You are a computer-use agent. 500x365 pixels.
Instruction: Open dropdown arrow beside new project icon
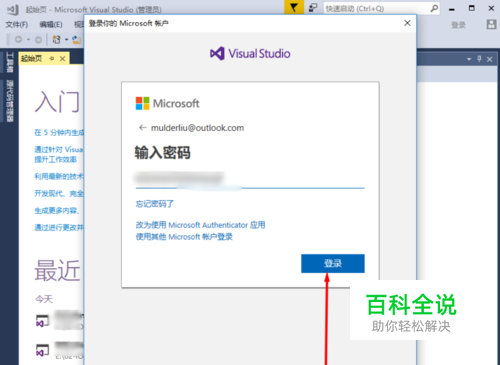[66, 40]
